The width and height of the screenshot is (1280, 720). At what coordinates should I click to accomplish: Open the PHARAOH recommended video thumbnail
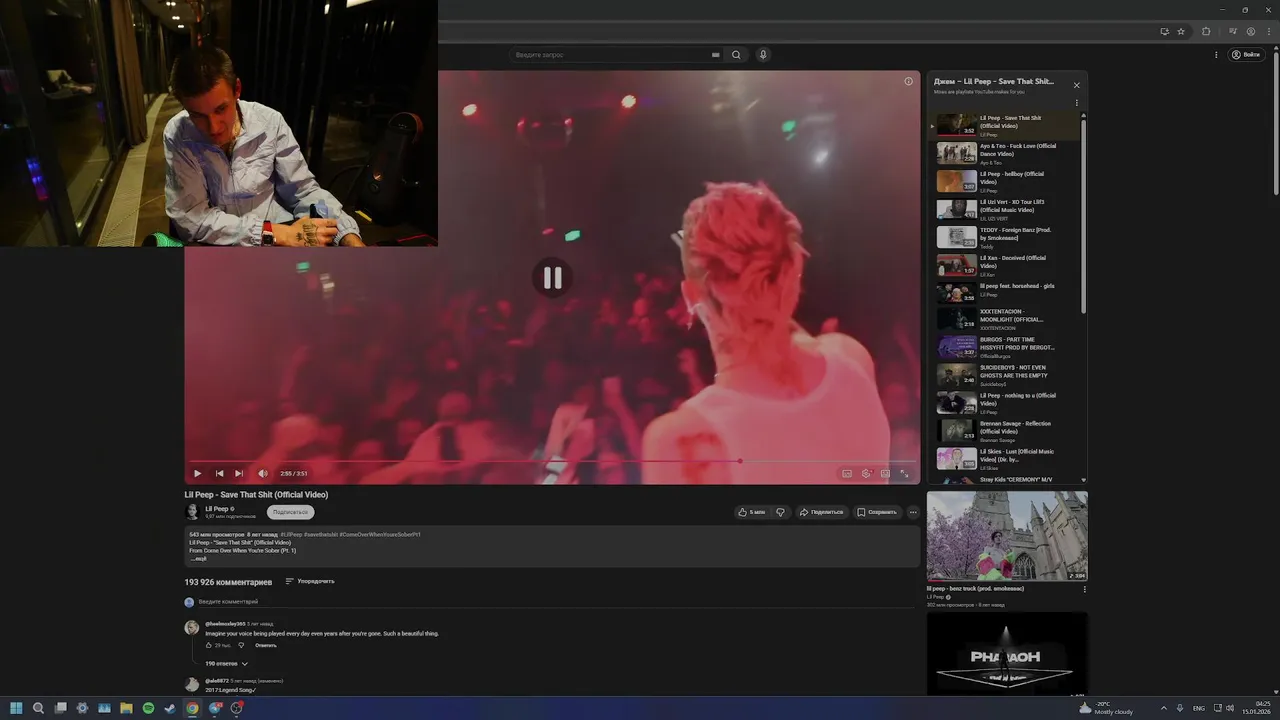(x=1007, y=654)
